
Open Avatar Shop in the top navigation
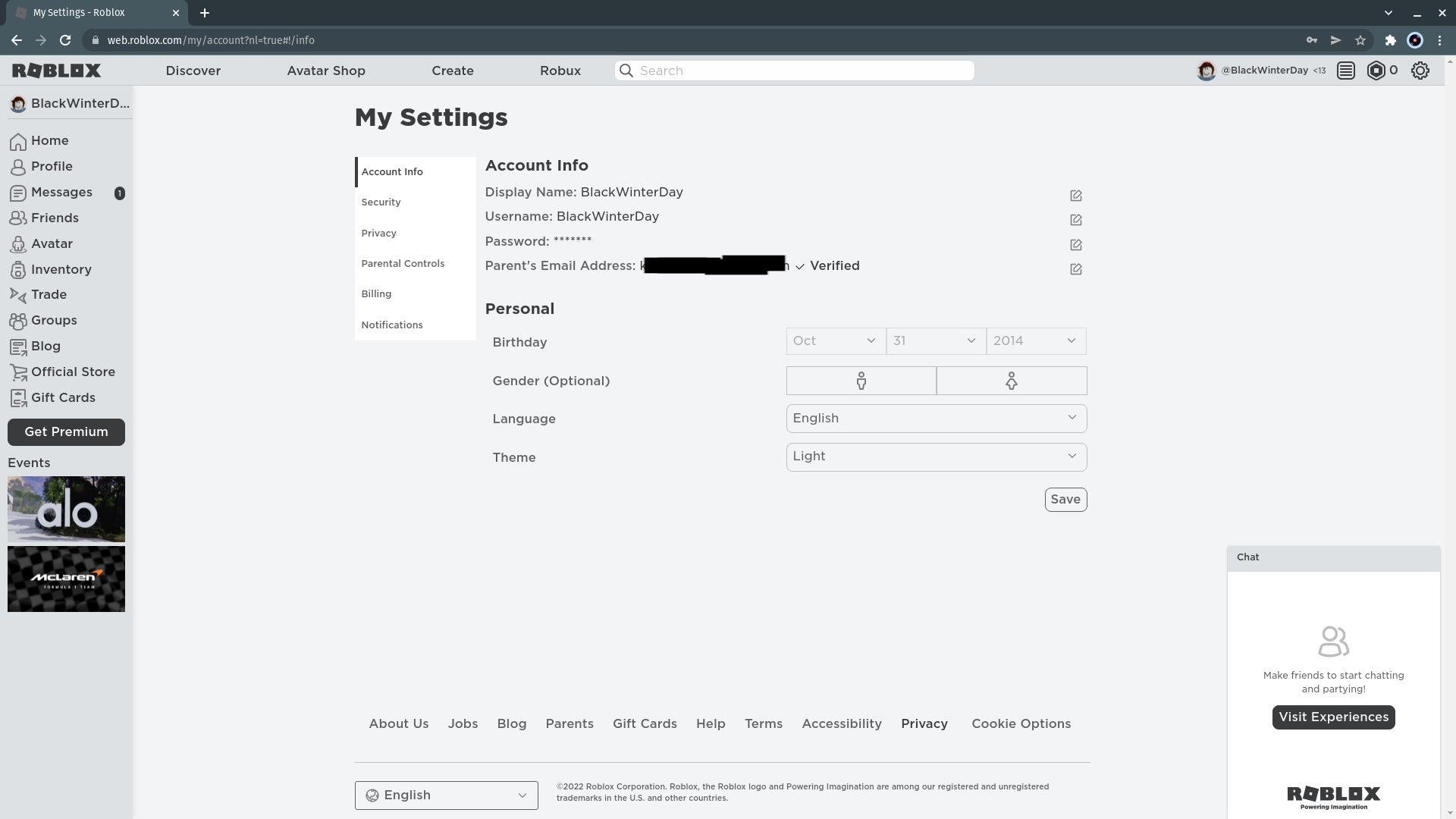tap(326, 71)
